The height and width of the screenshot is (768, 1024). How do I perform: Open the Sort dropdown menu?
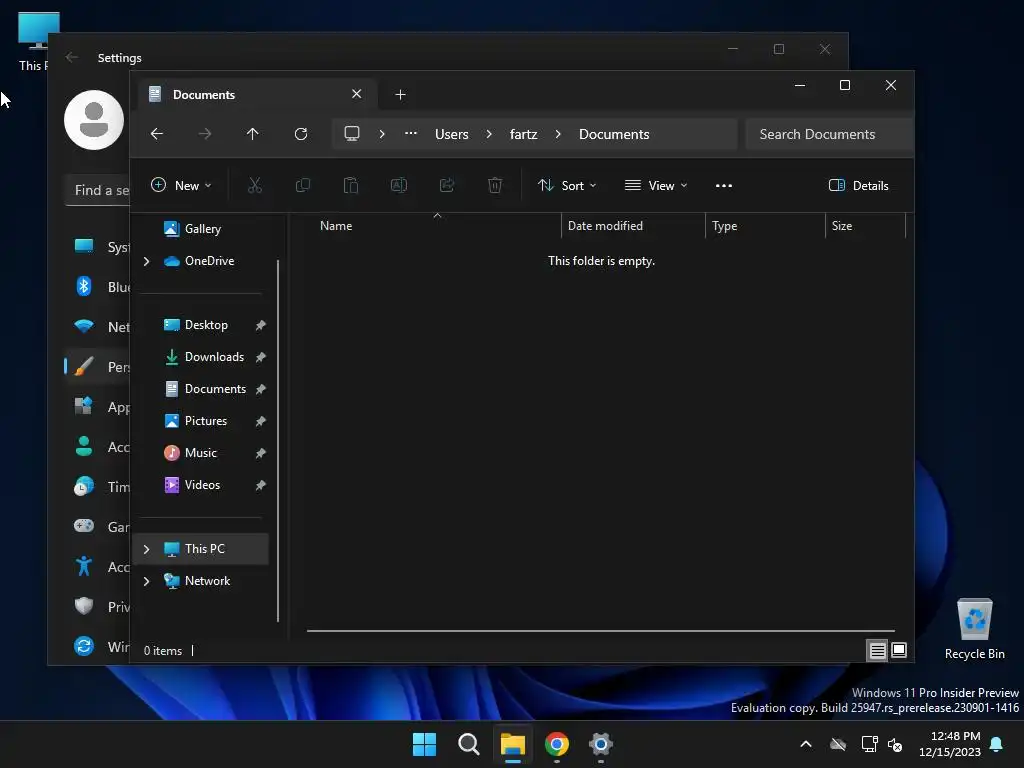pyautogui.click(x=567, y=185)
